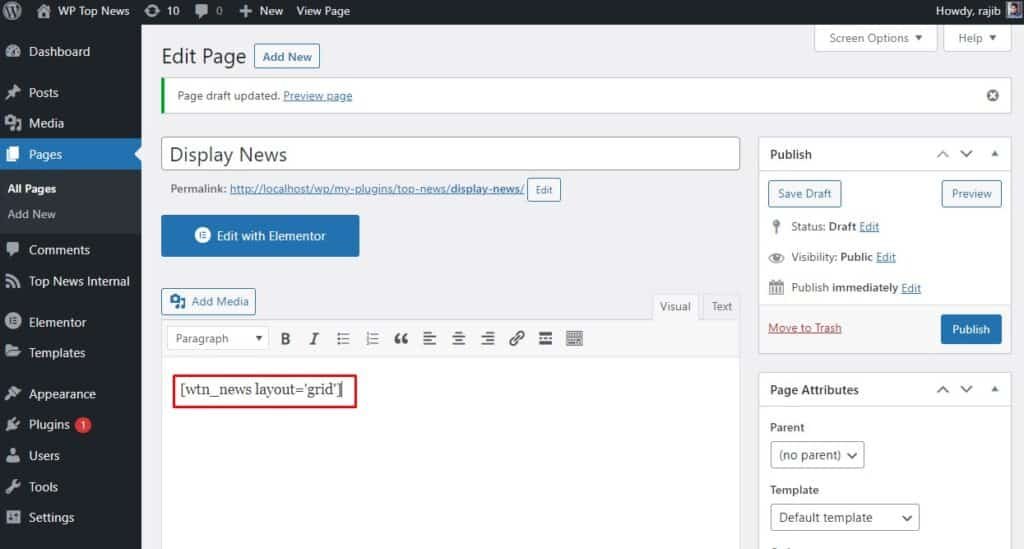
Task: Toggle italic formatting
Action: (314, 339)
